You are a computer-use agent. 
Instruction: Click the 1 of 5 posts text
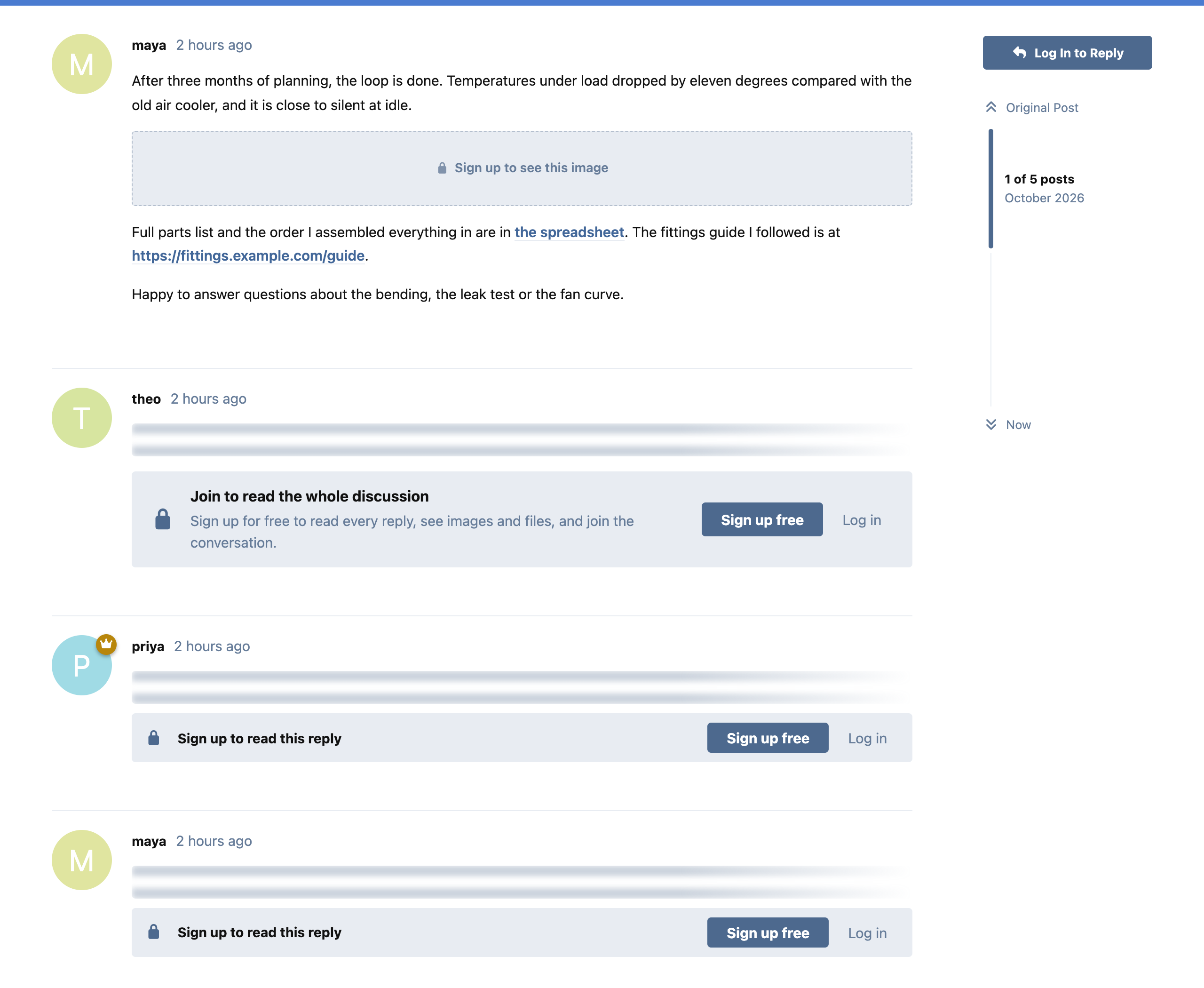coord(1039,179)
